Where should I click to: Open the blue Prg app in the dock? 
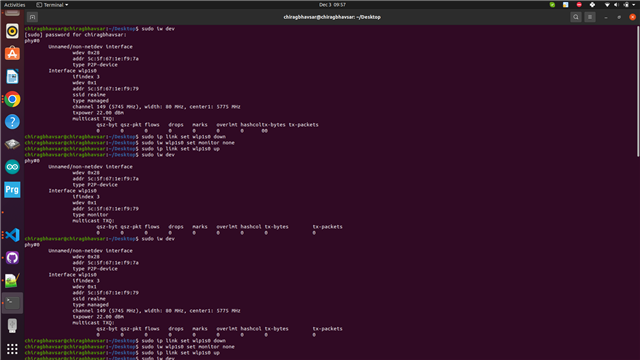click(12, 189)
